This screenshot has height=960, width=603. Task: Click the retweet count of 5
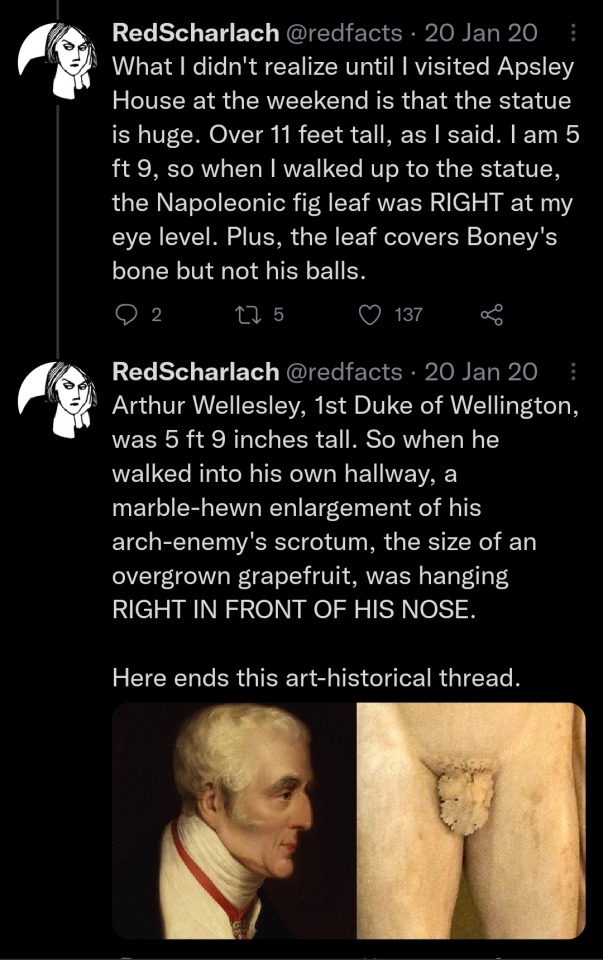tap(279, 315)
